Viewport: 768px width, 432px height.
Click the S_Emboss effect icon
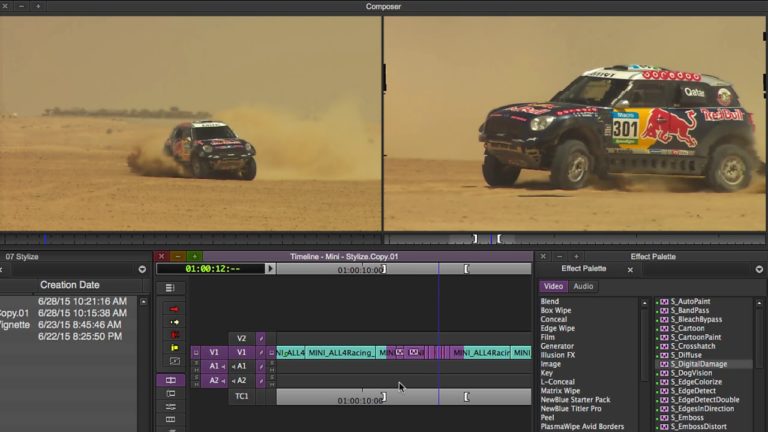coord(664,417)
